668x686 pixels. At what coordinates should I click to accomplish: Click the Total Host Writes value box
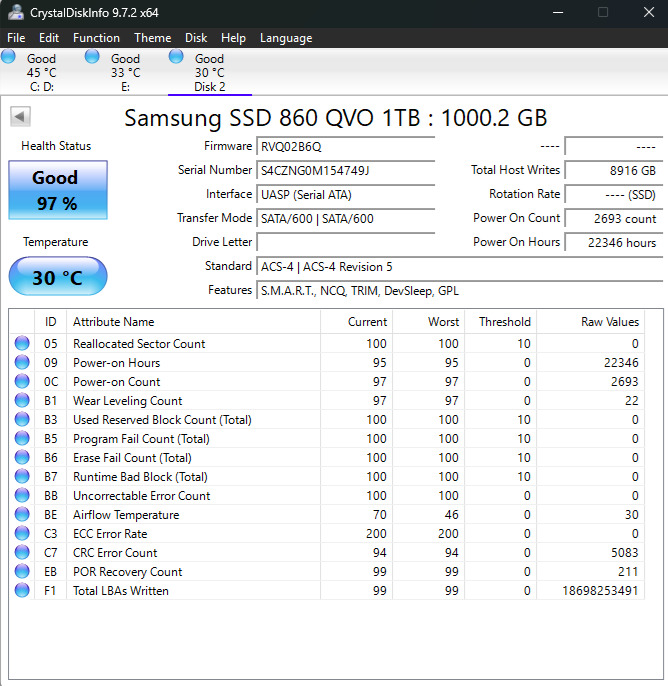[x=610, y=170]
